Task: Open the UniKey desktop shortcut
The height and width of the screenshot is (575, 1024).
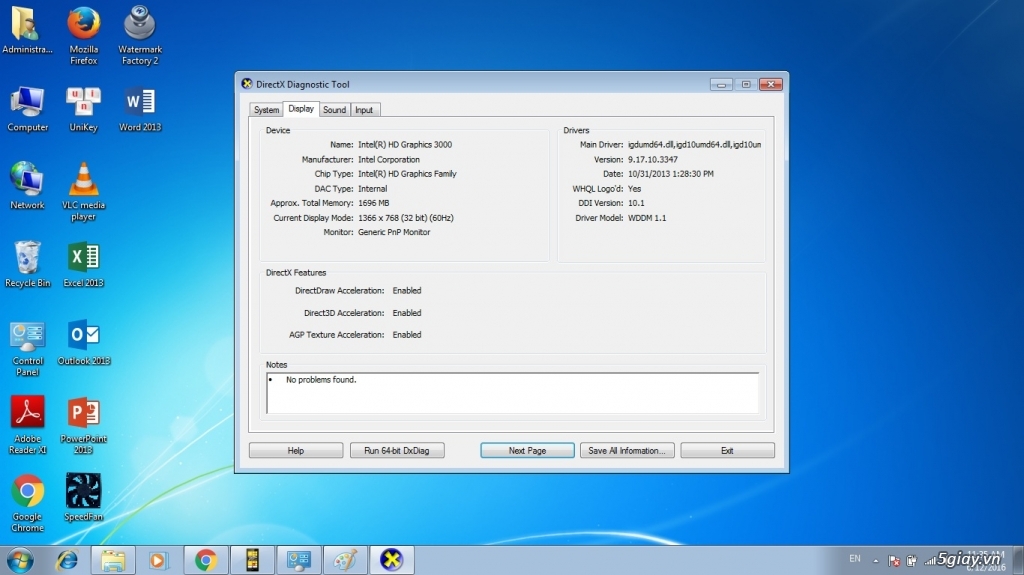Action: point(84,103)
